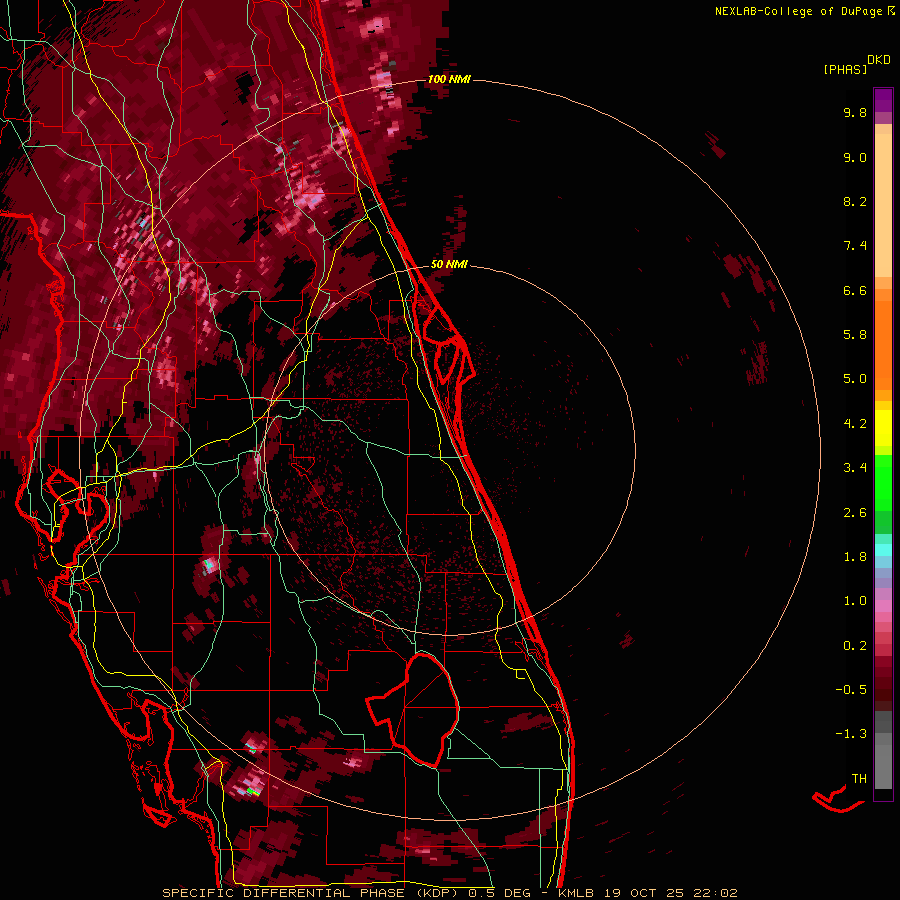Viewport: 900px width, 900px height.
Task: Choose the 0.2 legend label
Action: coord(855,646)
